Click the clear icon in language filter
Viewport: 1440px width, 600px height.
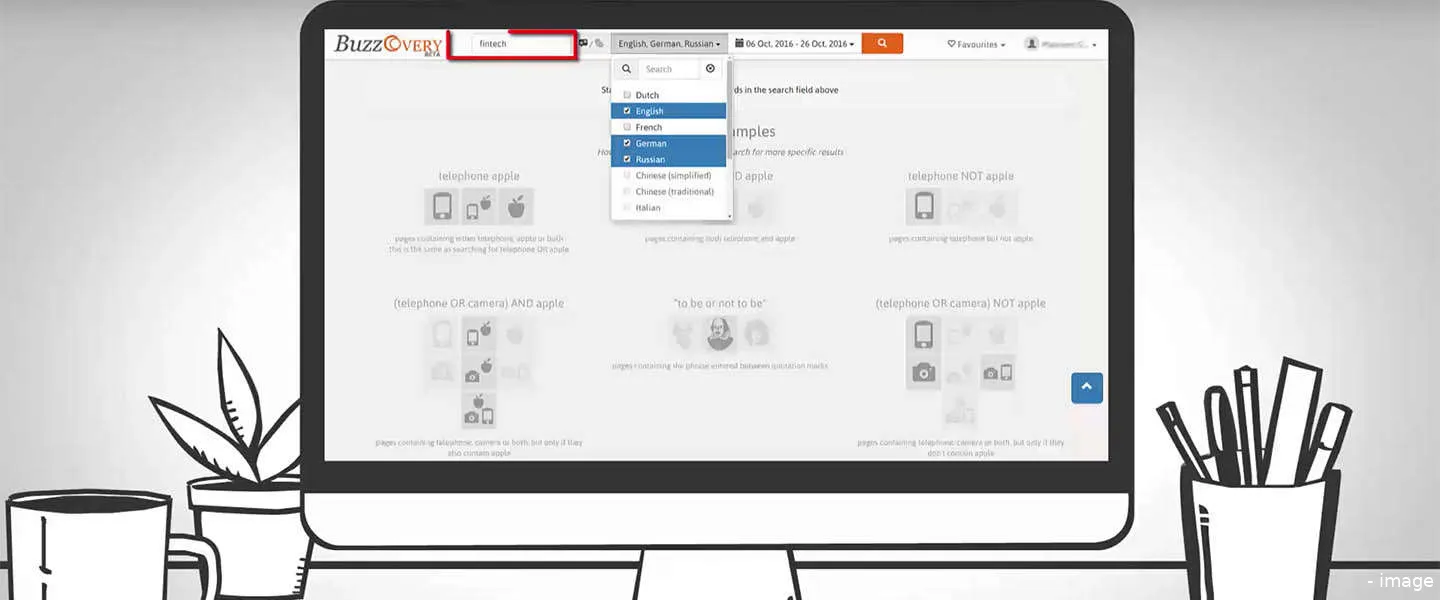tap(710, 69)
